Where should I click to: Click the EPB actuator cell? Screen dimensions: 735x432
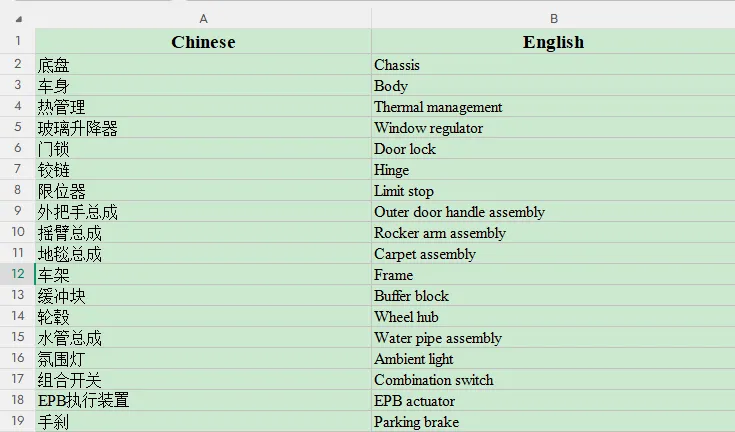click(x=553, y=401)
